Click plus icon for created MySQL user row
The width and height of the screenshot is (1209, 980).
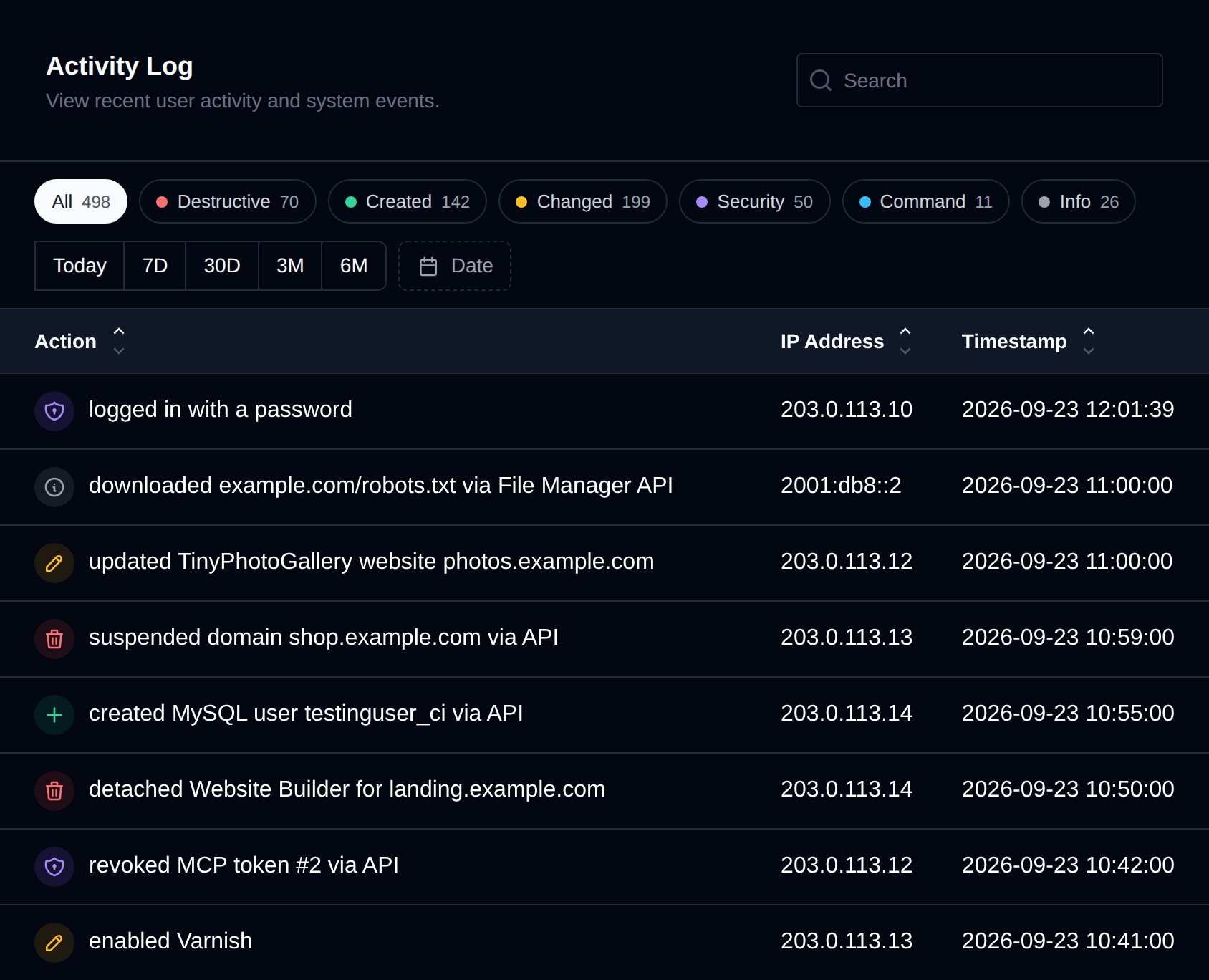[x=54, y=715]
